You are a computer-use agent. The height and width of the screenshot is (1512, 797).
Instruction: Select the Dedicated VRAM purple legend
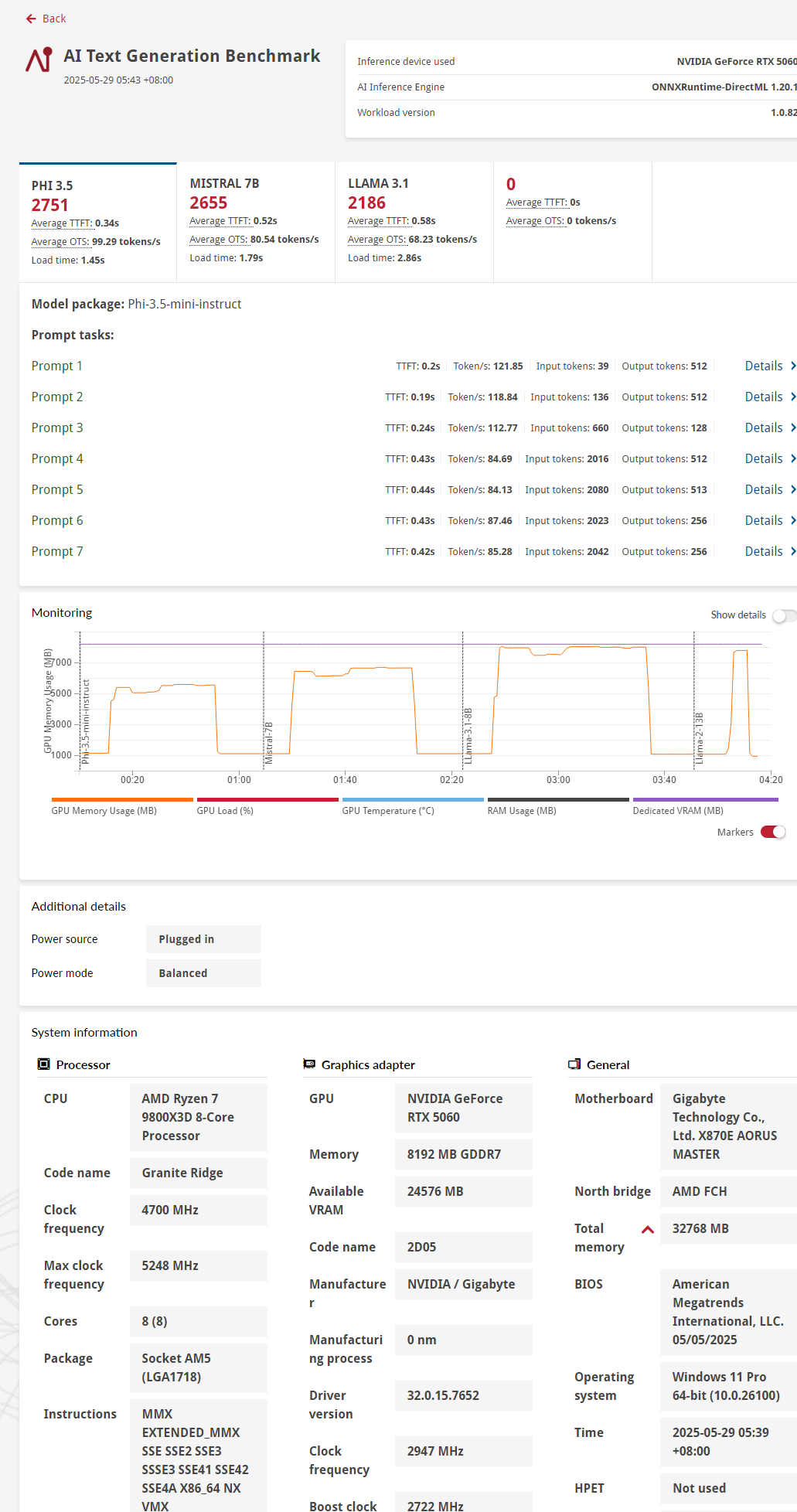(x=705, y=806)
